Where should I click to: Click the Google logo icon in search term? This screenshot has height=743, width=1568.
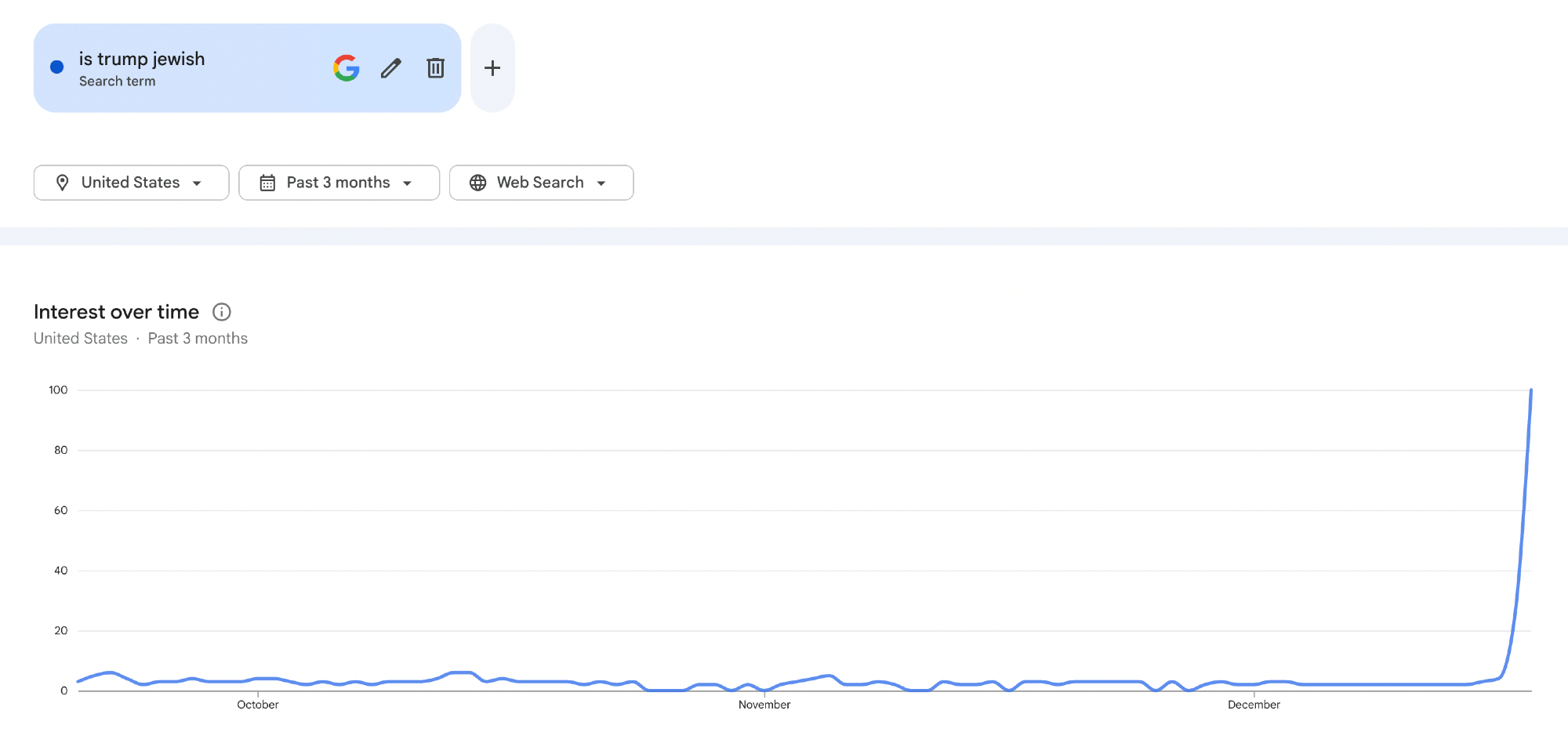coord(346,68)
